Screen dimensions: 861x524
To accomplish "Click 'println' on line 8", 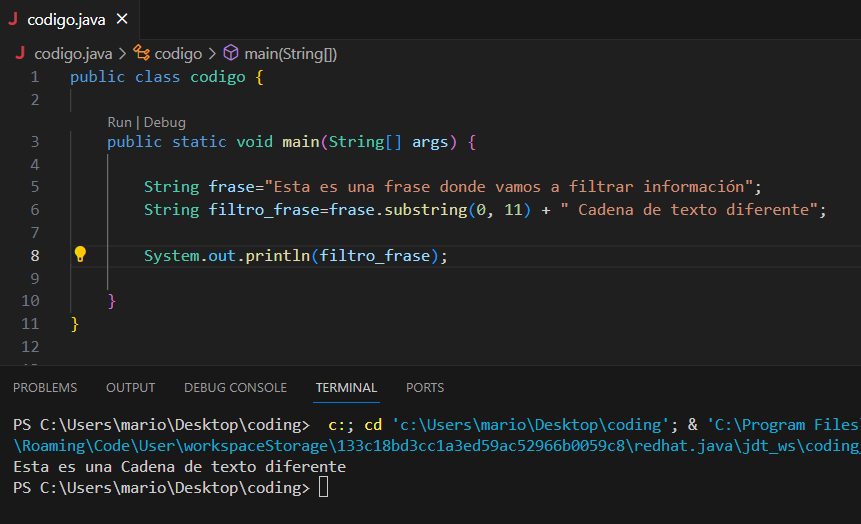I will [x=278, y=256].
